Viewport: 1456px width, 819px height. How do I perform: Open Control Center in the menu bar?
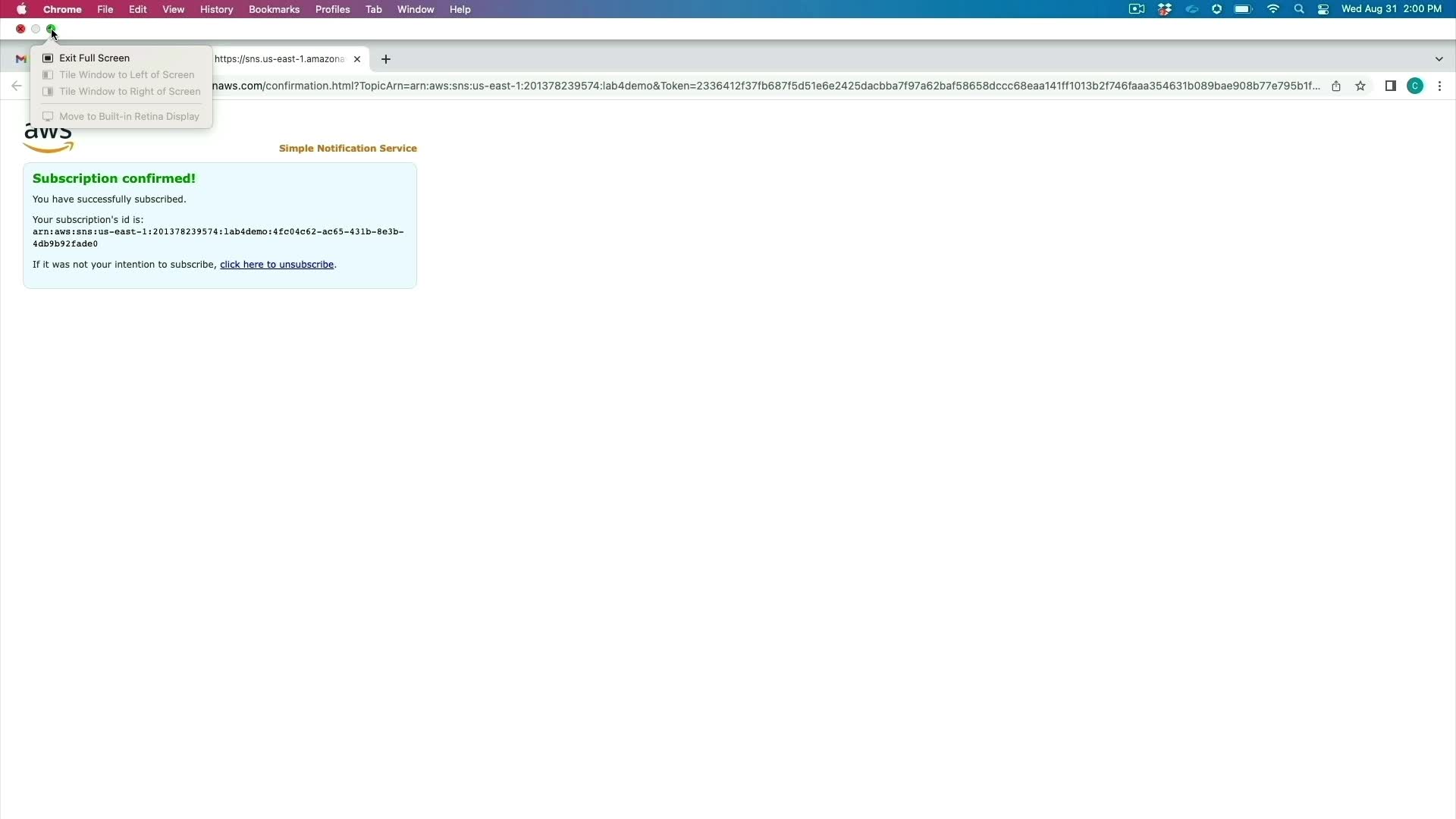coord(1323,9)
